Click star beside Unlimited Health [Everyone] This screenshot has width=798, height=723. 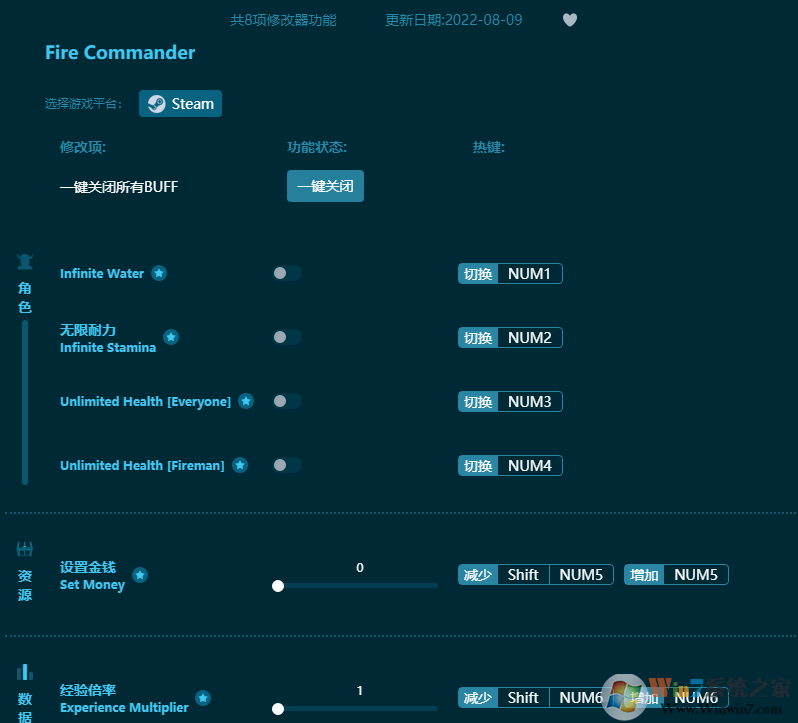click(x=246, y=401)
